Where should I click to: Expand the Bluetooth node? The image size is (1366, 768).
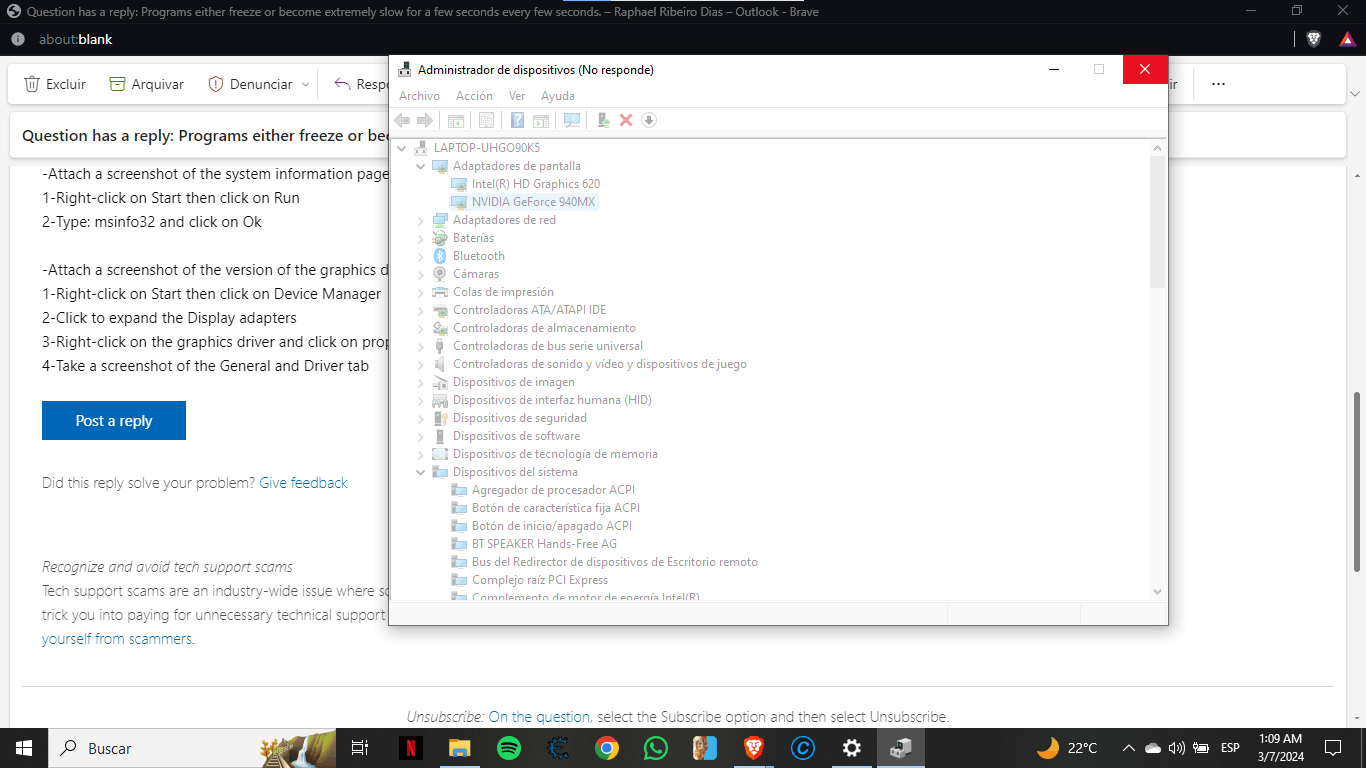[421, 256]
